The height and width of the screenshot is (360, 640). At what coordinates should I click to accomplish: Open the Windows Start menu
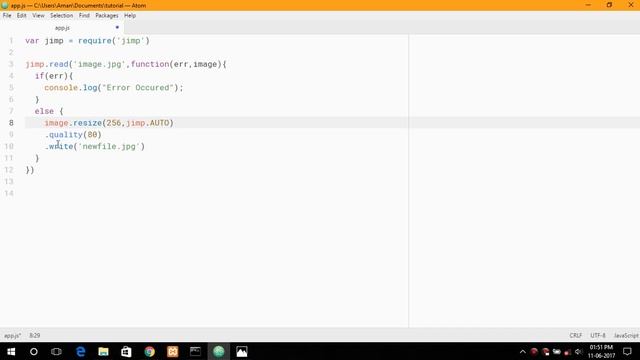pyautogui.click(x=11, y=351)
